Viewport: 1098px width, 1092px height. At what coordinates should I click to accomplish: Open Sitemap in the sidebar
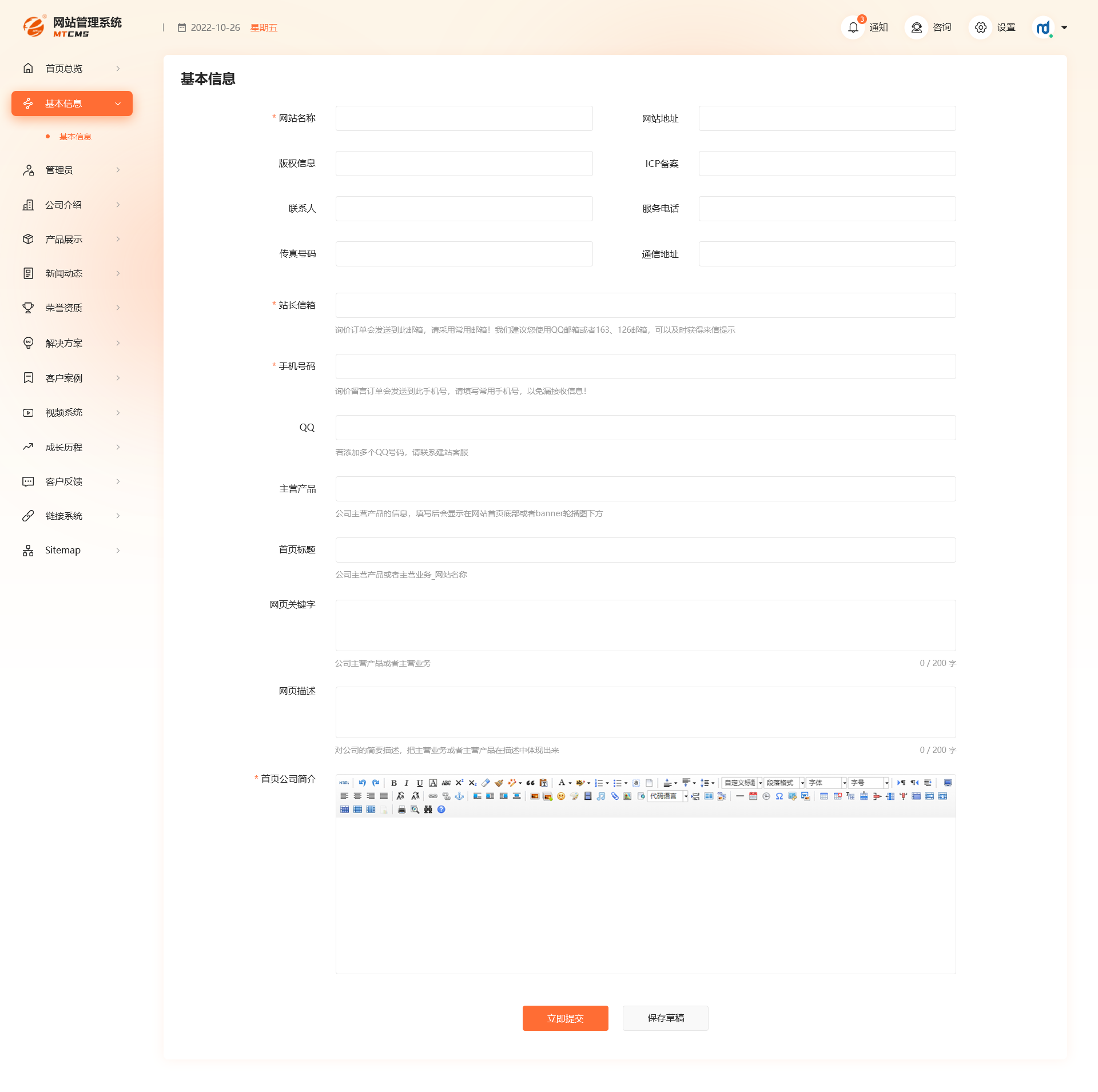pos(72,550)
